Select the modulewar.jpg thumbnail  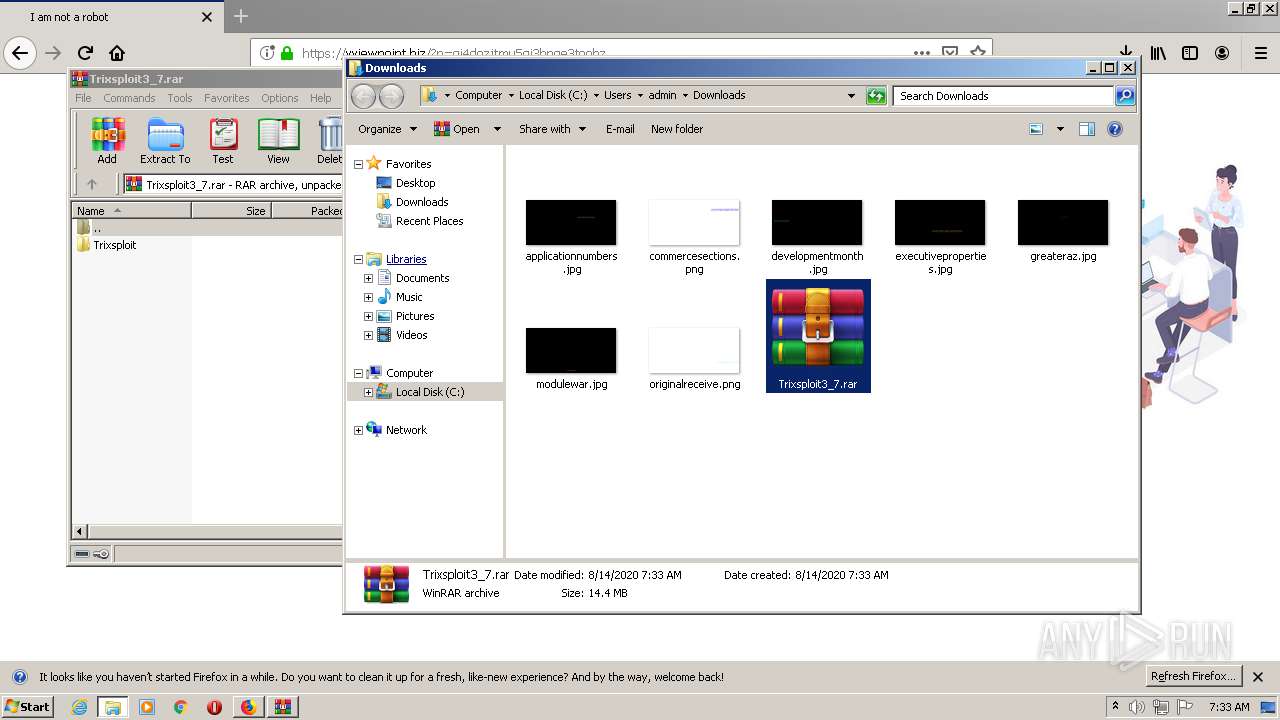(571, 350)
